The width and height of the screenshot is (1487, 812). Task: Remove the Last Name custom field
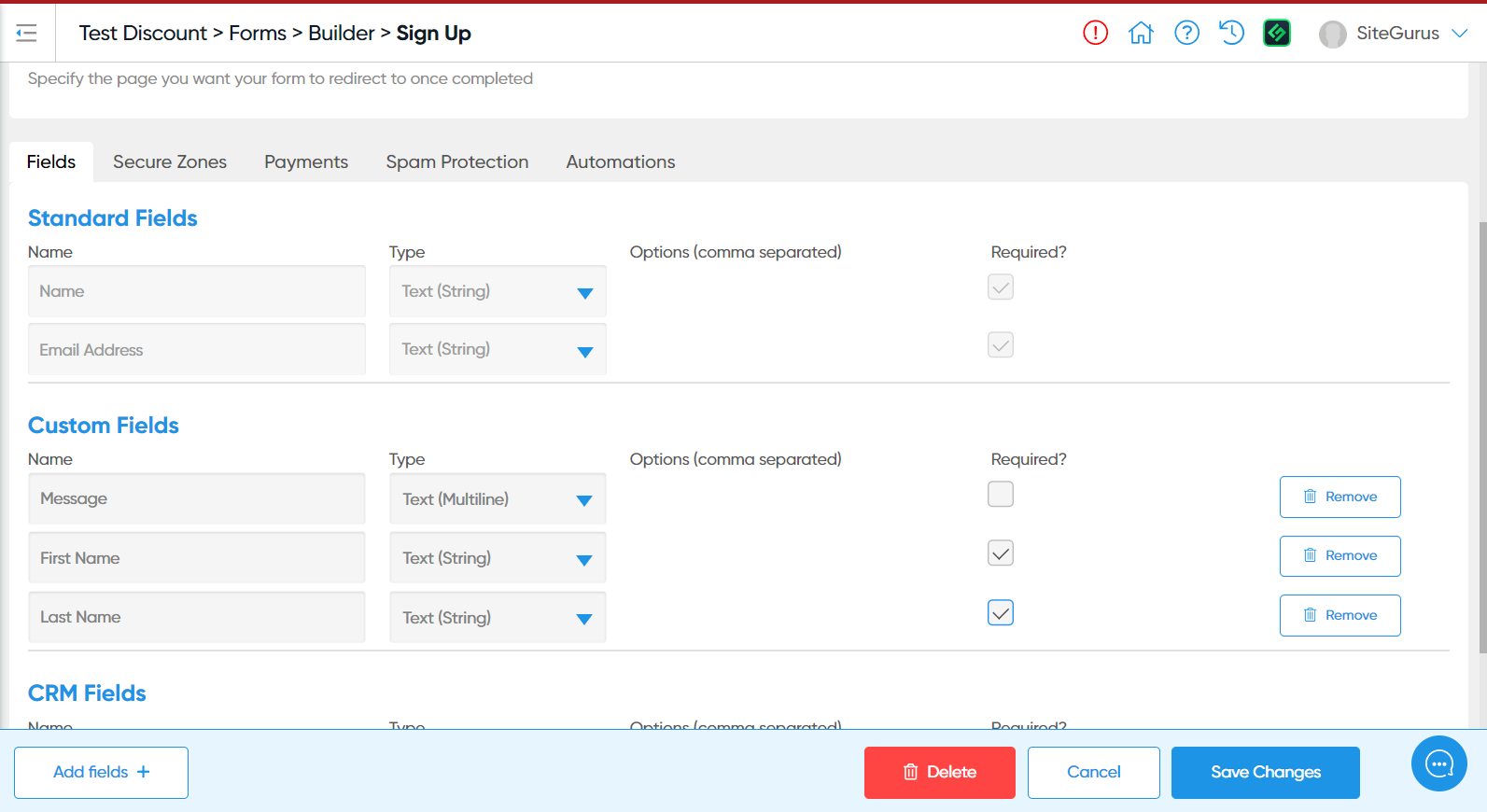point(1340,615)
